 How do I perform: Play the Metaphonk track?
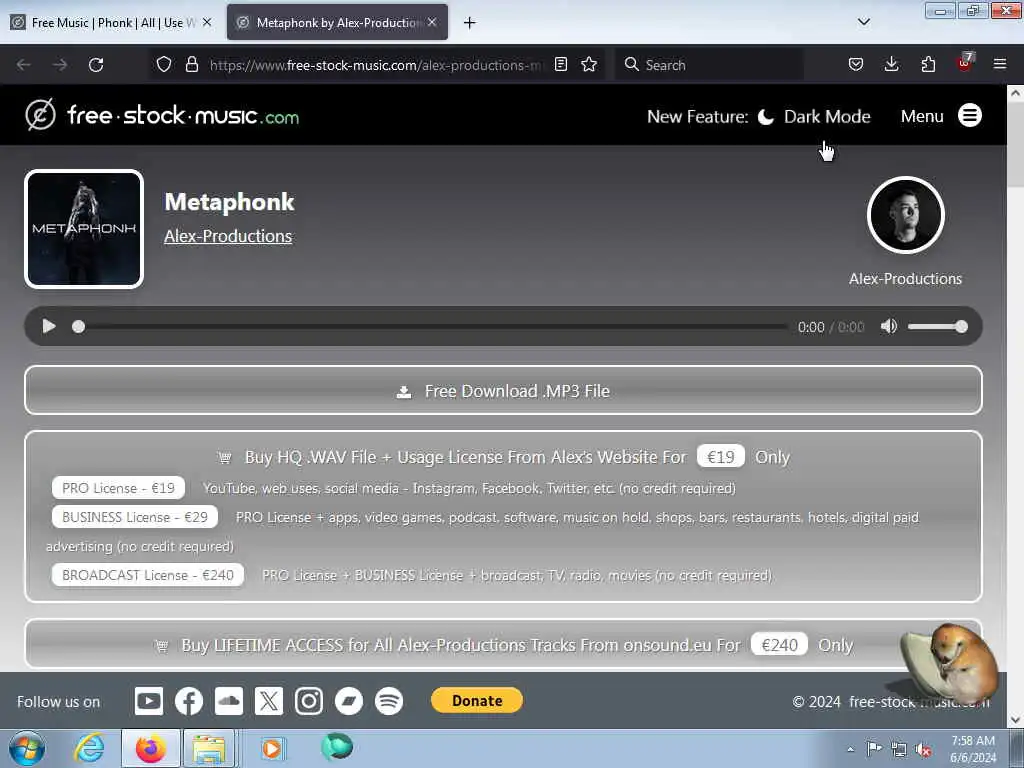[49, 326]
